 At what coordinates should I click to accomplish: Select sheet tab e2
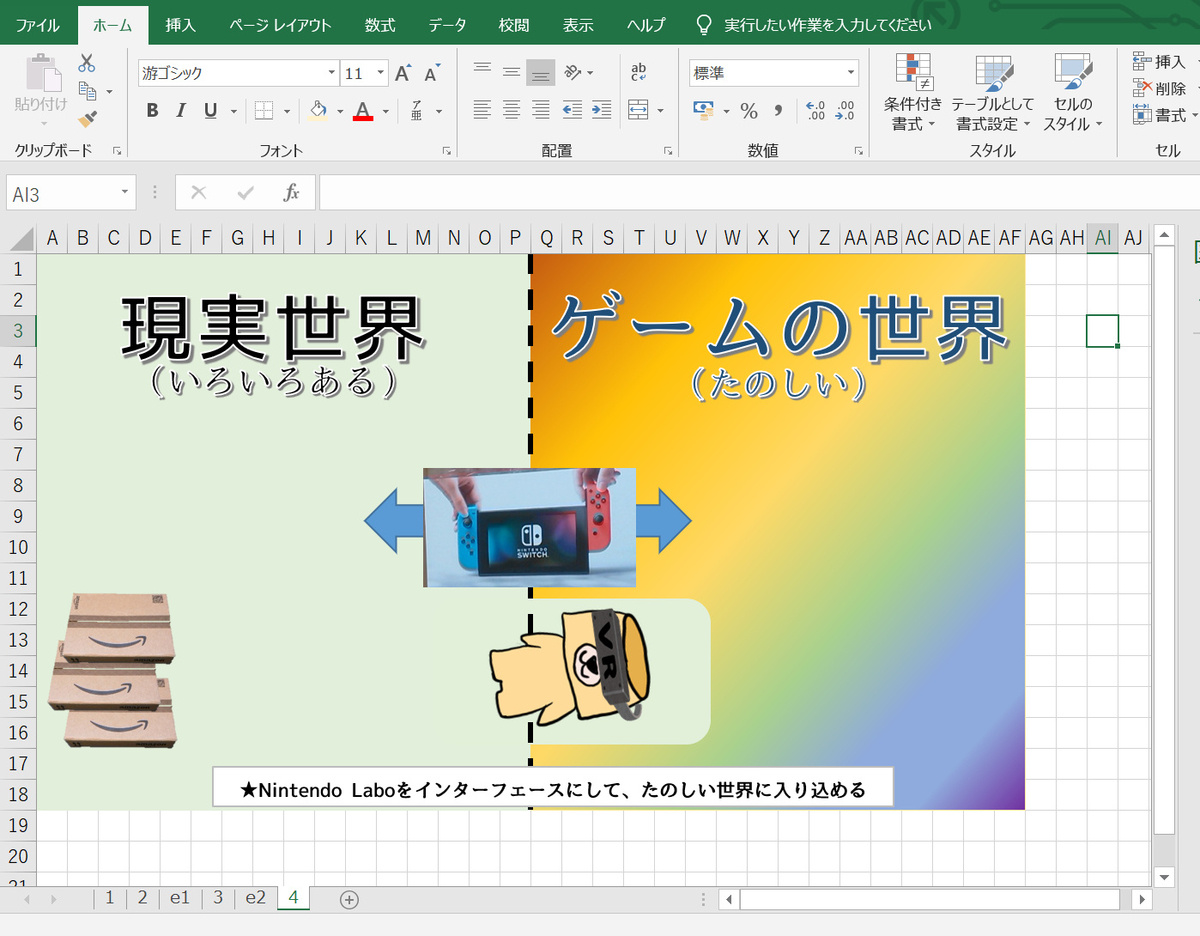(x=255, y=898)
